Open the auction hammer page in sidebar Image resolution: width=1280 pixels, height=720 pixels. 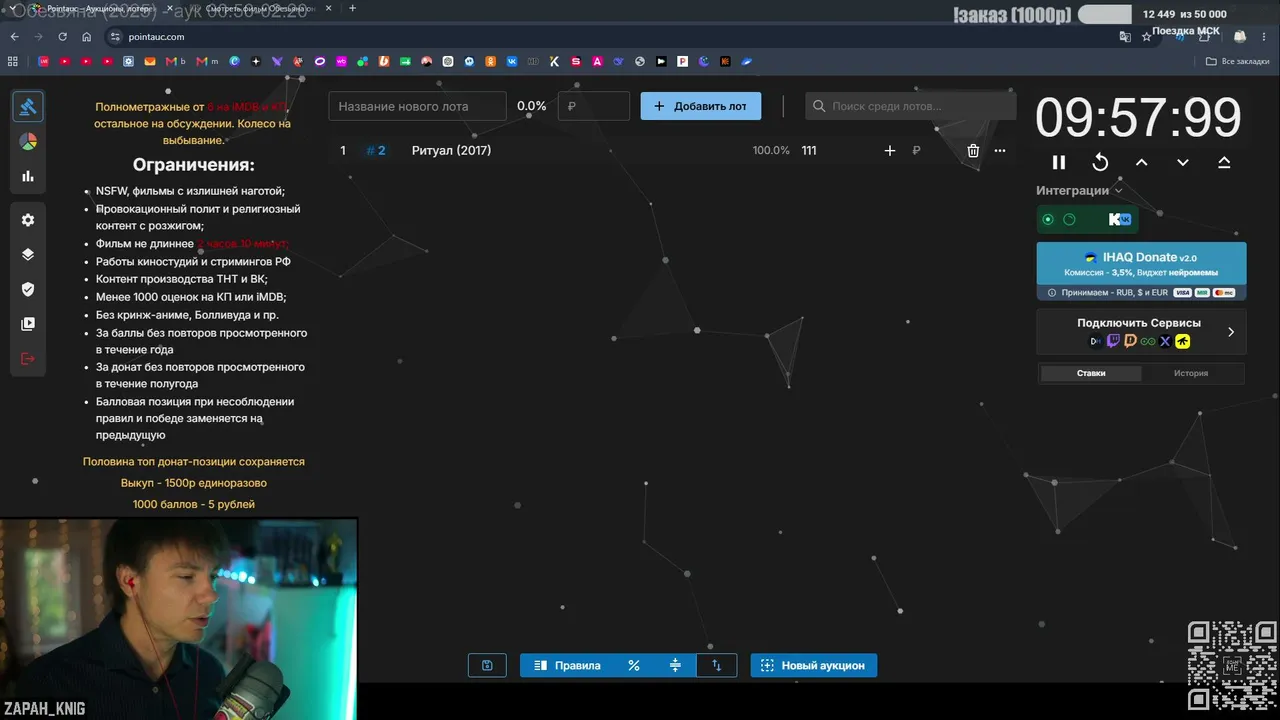click(28, 106)
